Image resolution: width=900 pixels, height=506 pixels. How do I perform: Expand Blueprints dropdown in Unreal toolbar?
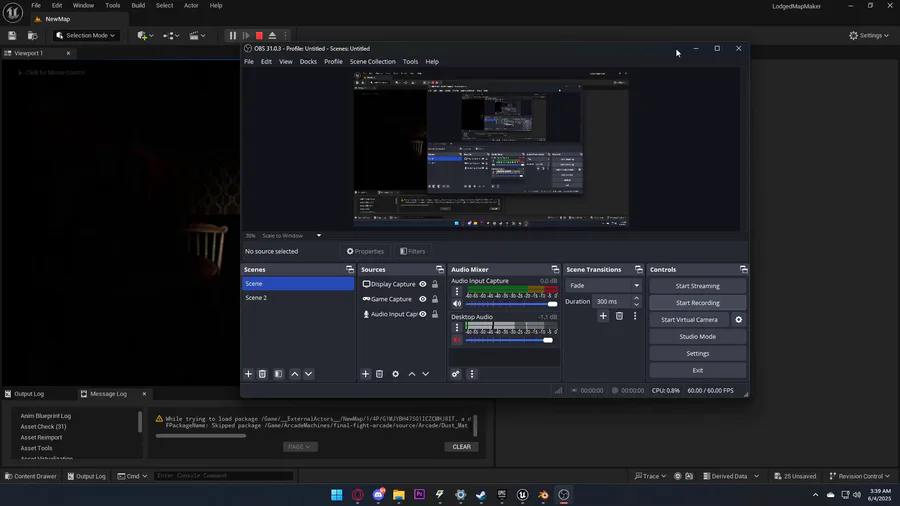(171, 36)
